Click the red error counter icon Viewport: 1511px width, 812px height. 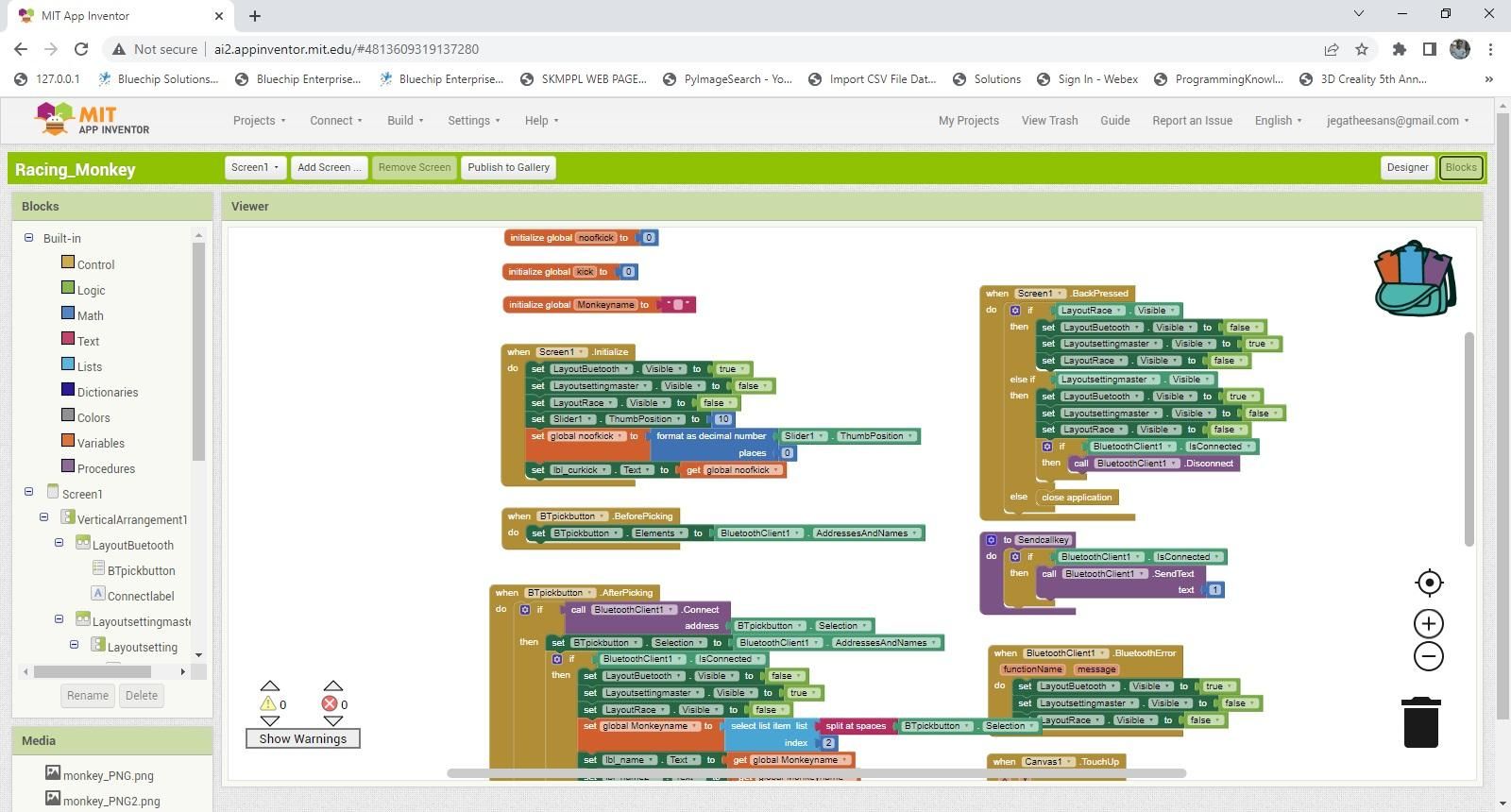pos(330,703)
